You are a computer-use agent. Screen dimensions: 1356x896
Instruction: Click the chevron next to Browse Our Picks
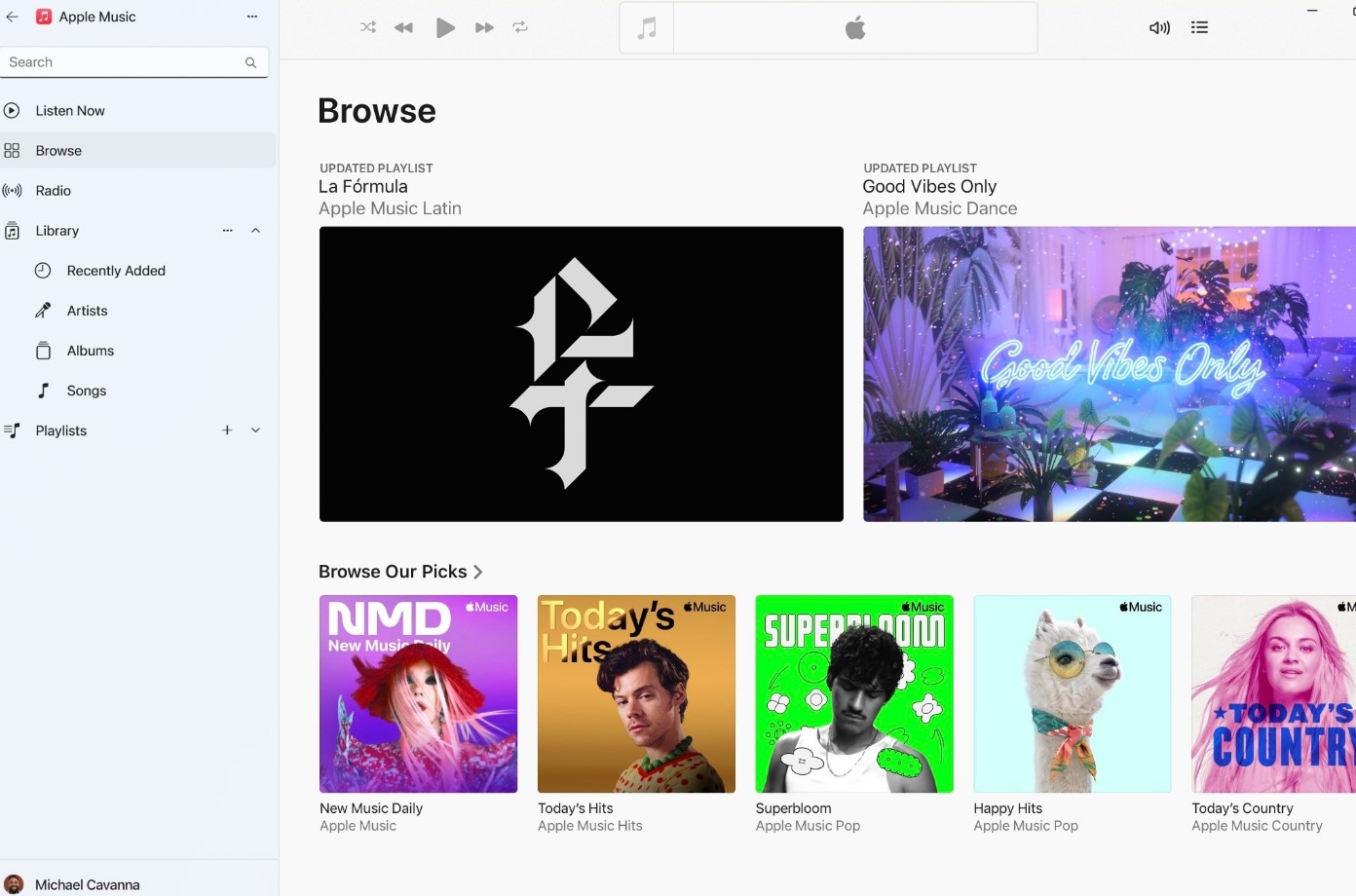[x=478, y=572]
